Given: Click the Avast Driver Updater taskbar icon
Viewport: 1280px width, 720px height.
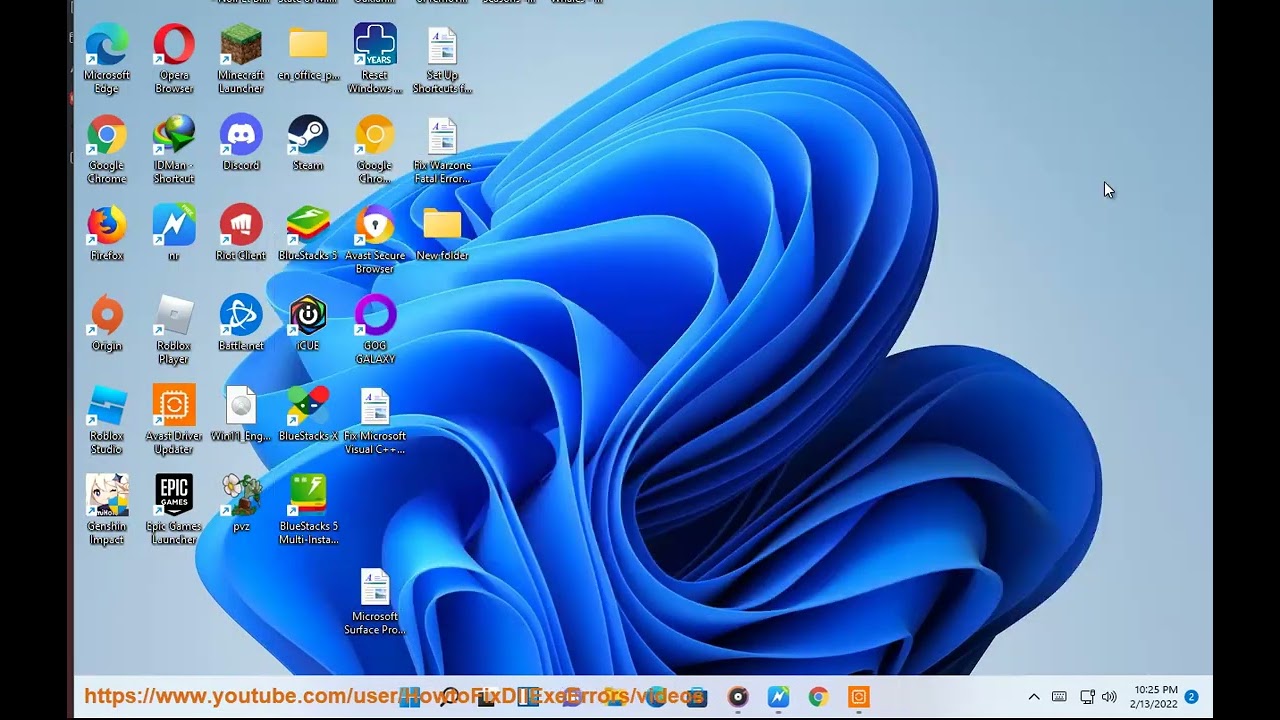Looking at the screenshot, I should coord(858,697).
